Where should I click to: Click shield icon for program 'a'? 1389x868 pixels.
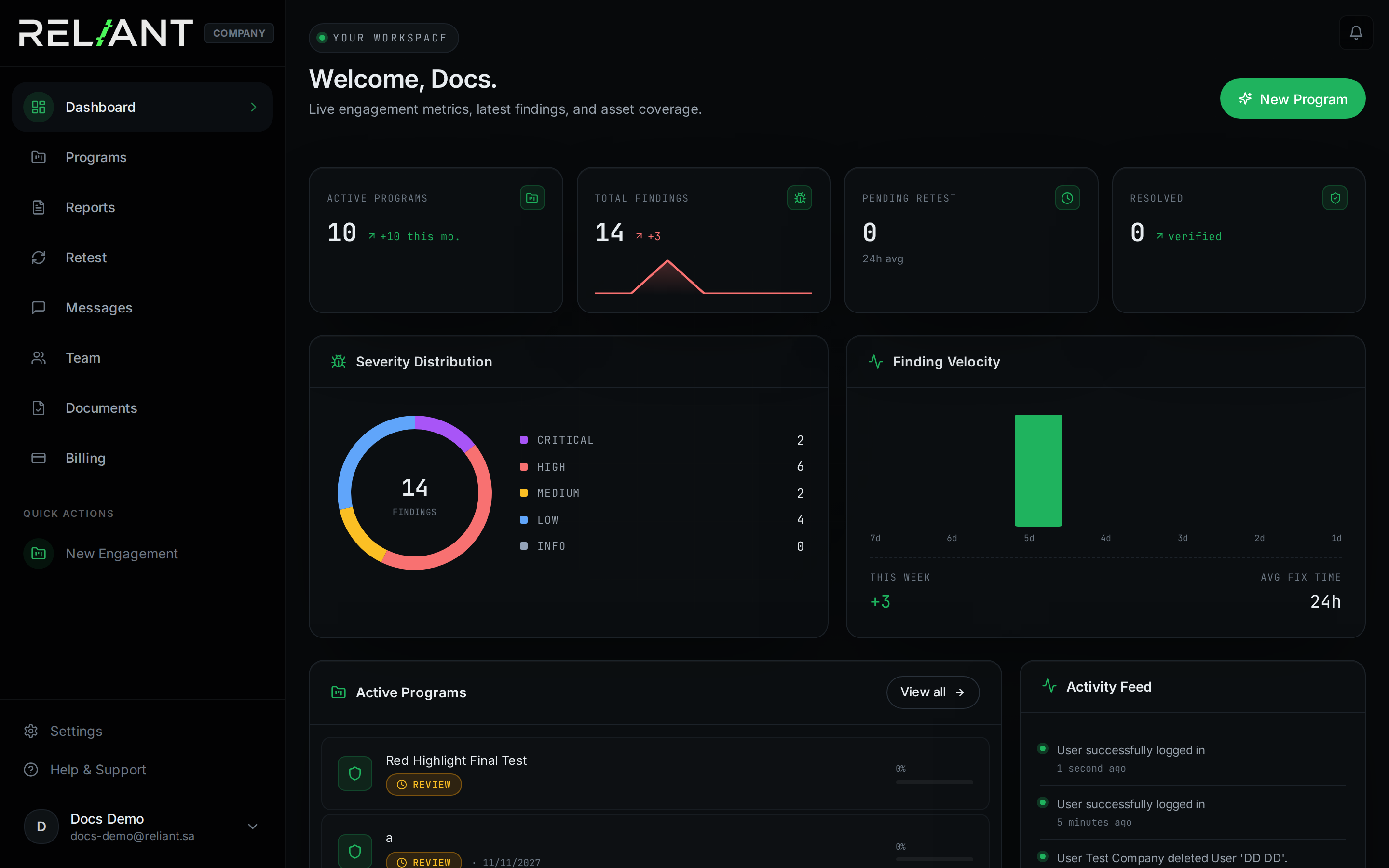click(354, 851)
